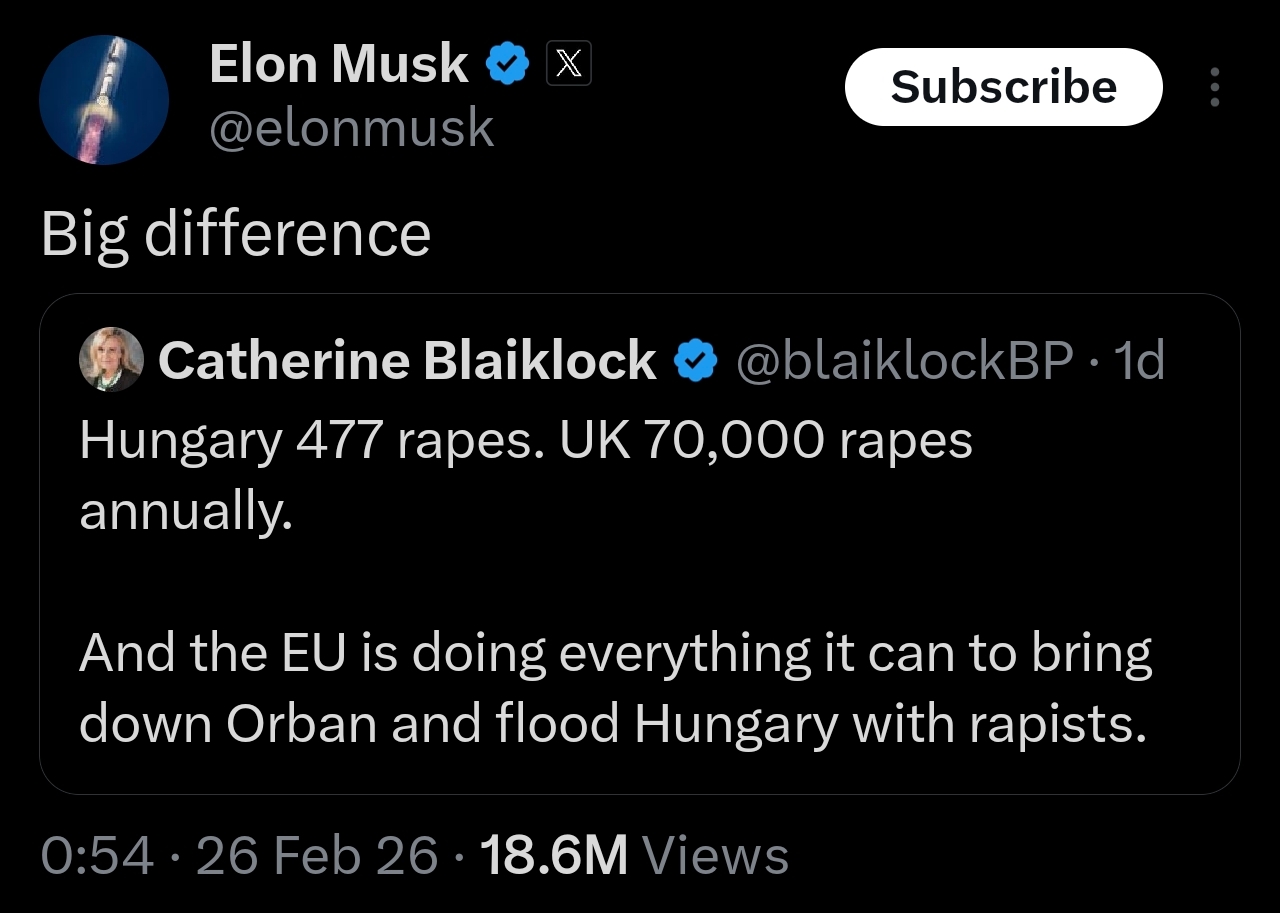Open Elon Musk's rocket profile picture

tap(104, 99)
